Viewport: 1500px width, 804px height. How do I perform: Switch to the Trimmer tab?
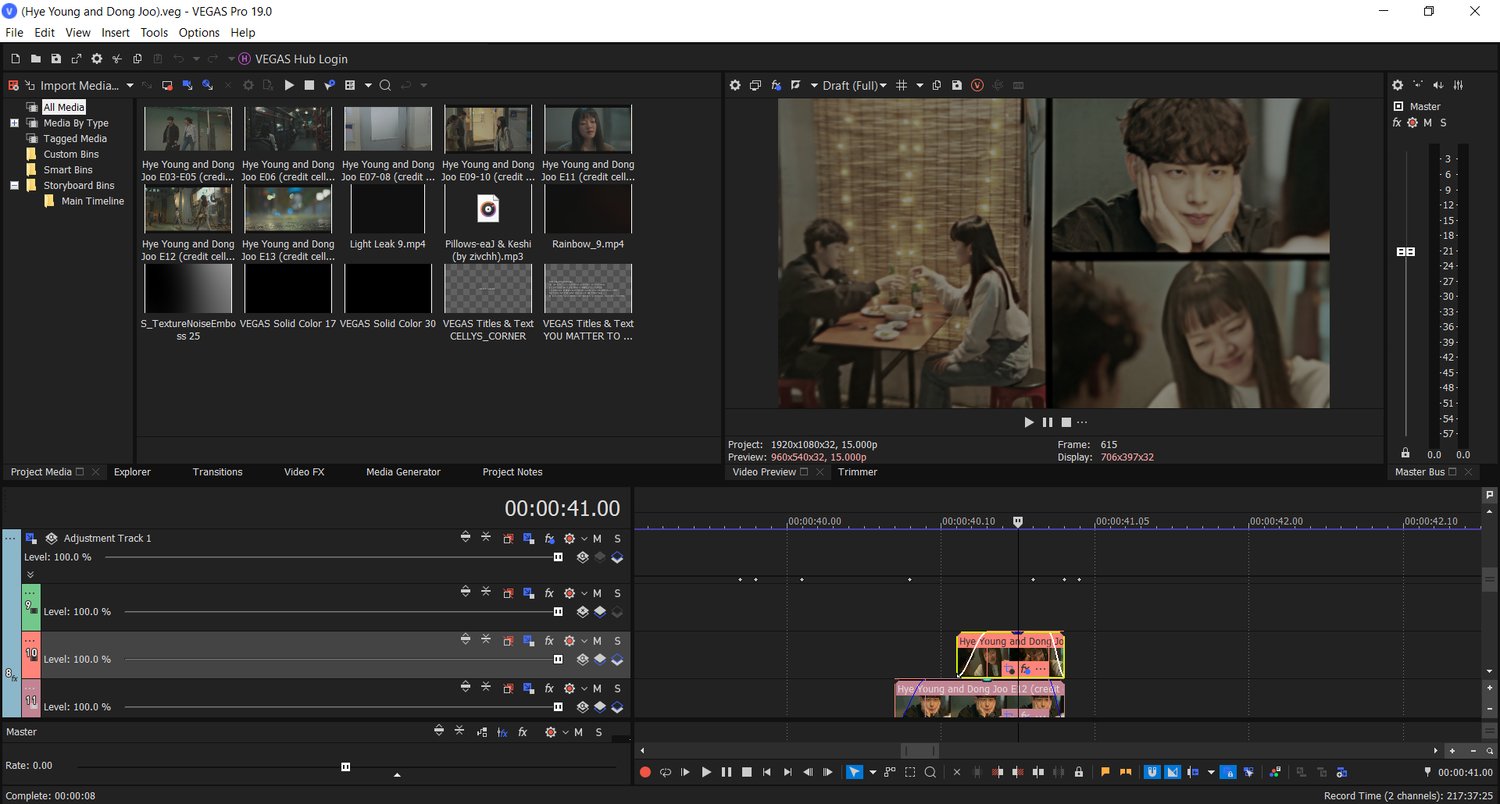857,472
